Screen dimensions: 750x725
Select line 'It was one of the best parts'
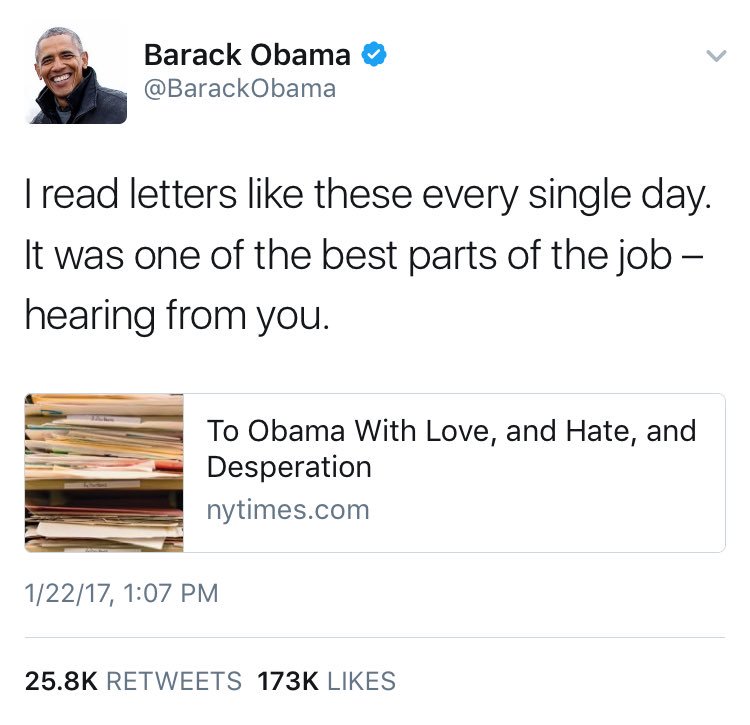coord(364,256)
